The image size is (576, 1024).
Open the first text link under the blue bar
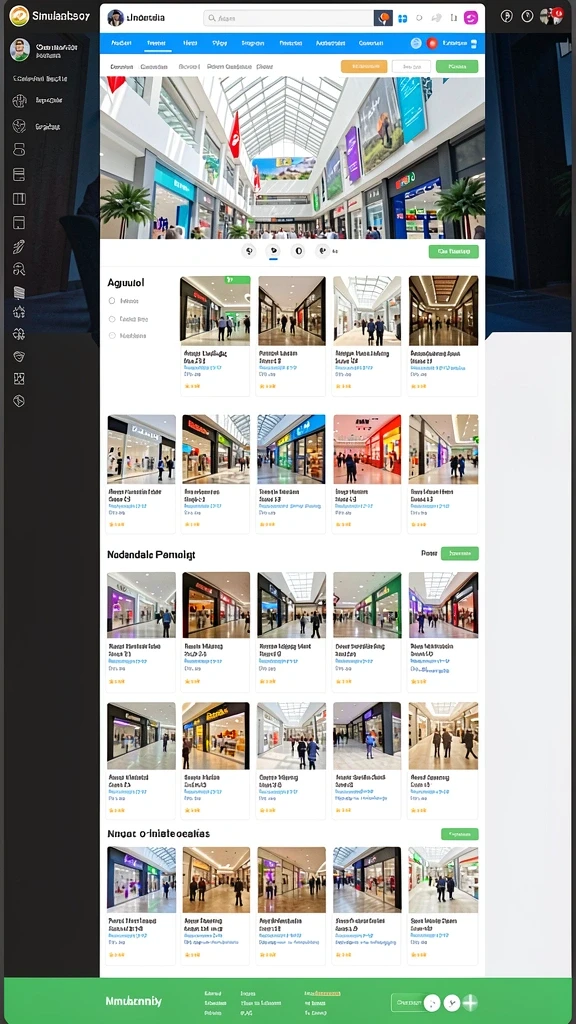(121, 67)
